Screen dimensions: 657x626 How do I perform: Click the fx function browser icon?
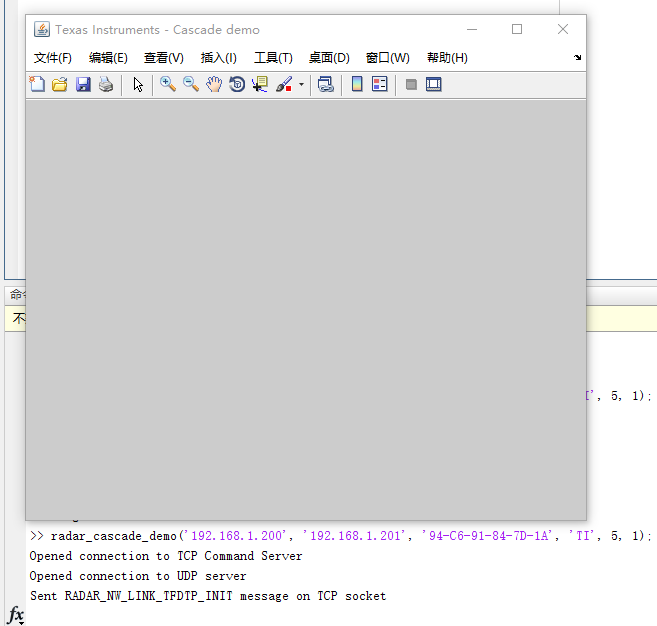(x=16, y=615)
